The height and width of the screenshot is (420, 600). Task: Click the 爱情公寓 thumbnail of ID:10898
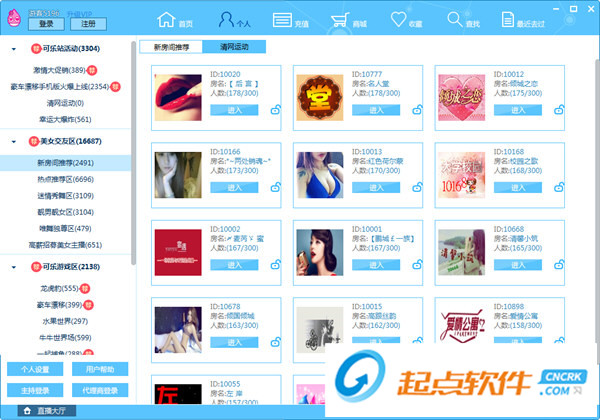[461, 327]
